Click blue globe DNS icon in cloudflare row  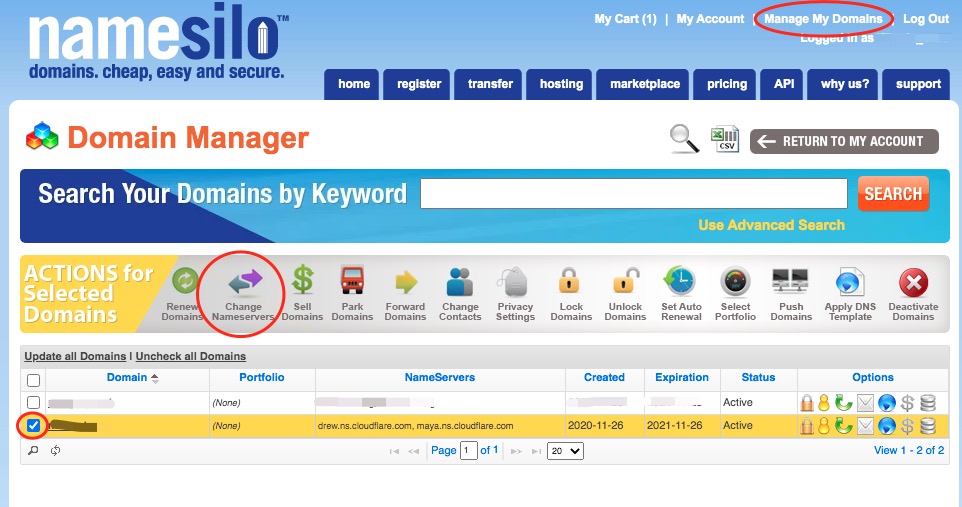coord(887,425)
